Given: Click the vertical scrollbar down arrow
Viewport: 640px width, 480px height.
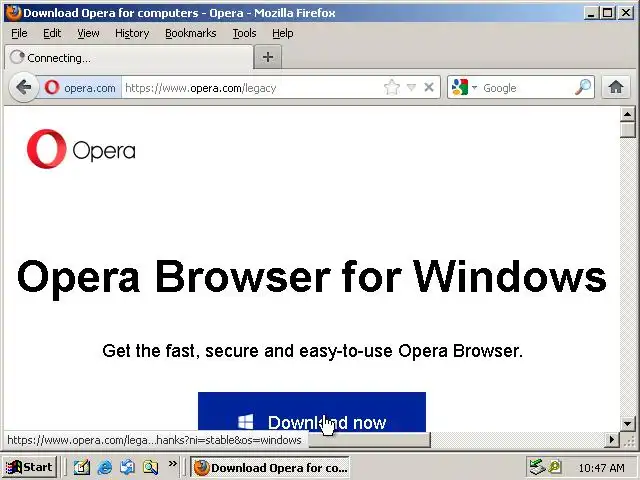Looking at the screenshot, I should click(x=627, y=423).
